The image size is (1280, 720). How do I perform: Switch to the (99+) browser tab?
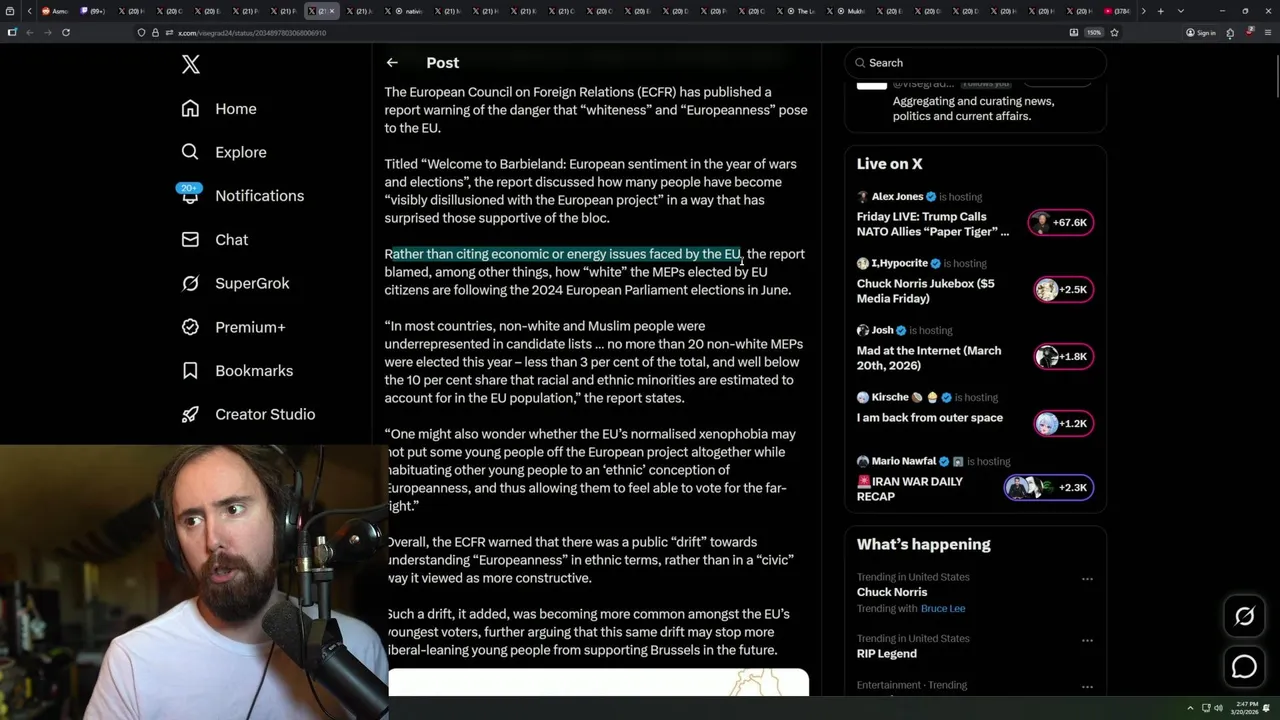click(x=91, y=11)
